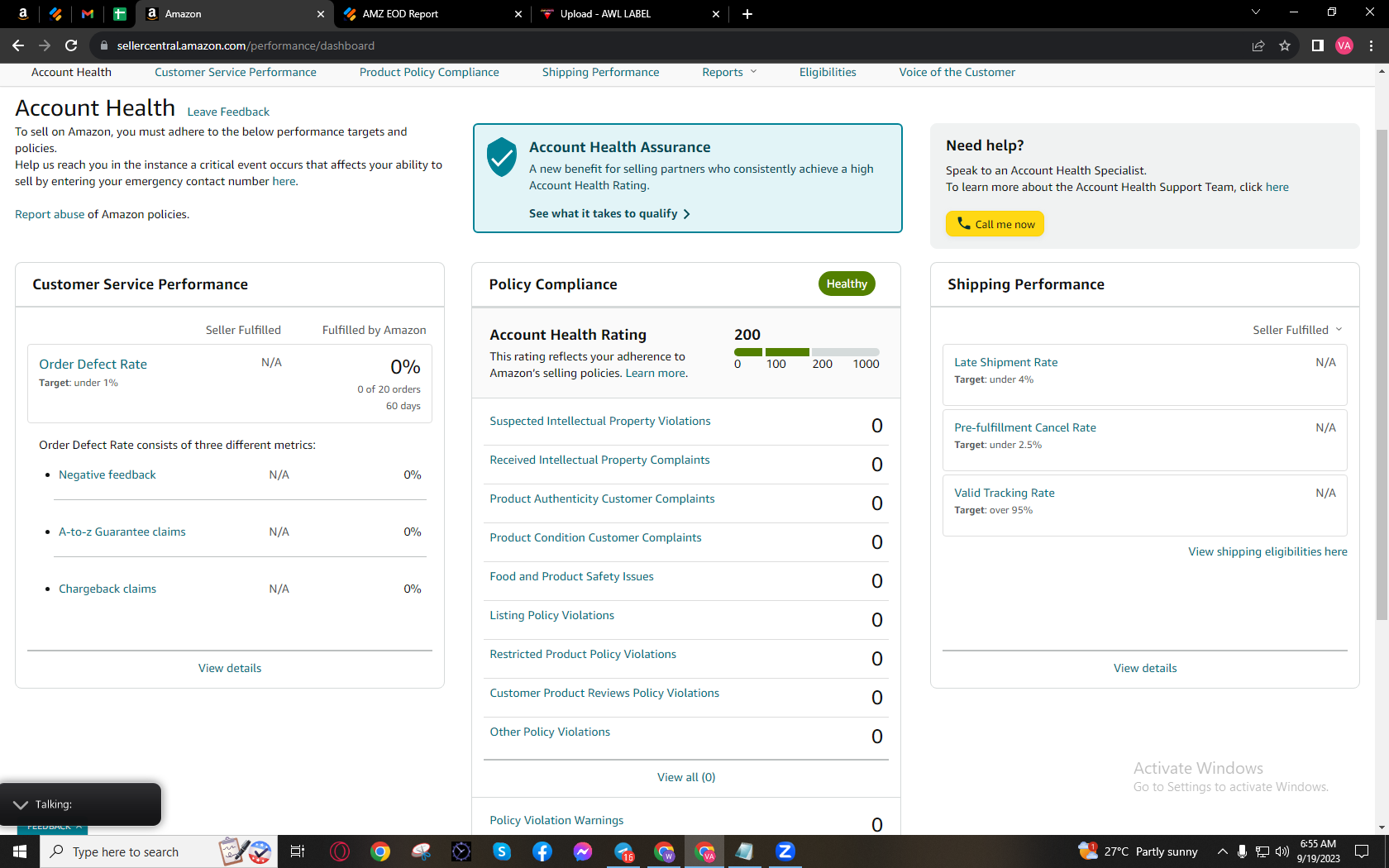Click View shipping eligibilities here
1389x868 pixels.
pos(1268,552)
